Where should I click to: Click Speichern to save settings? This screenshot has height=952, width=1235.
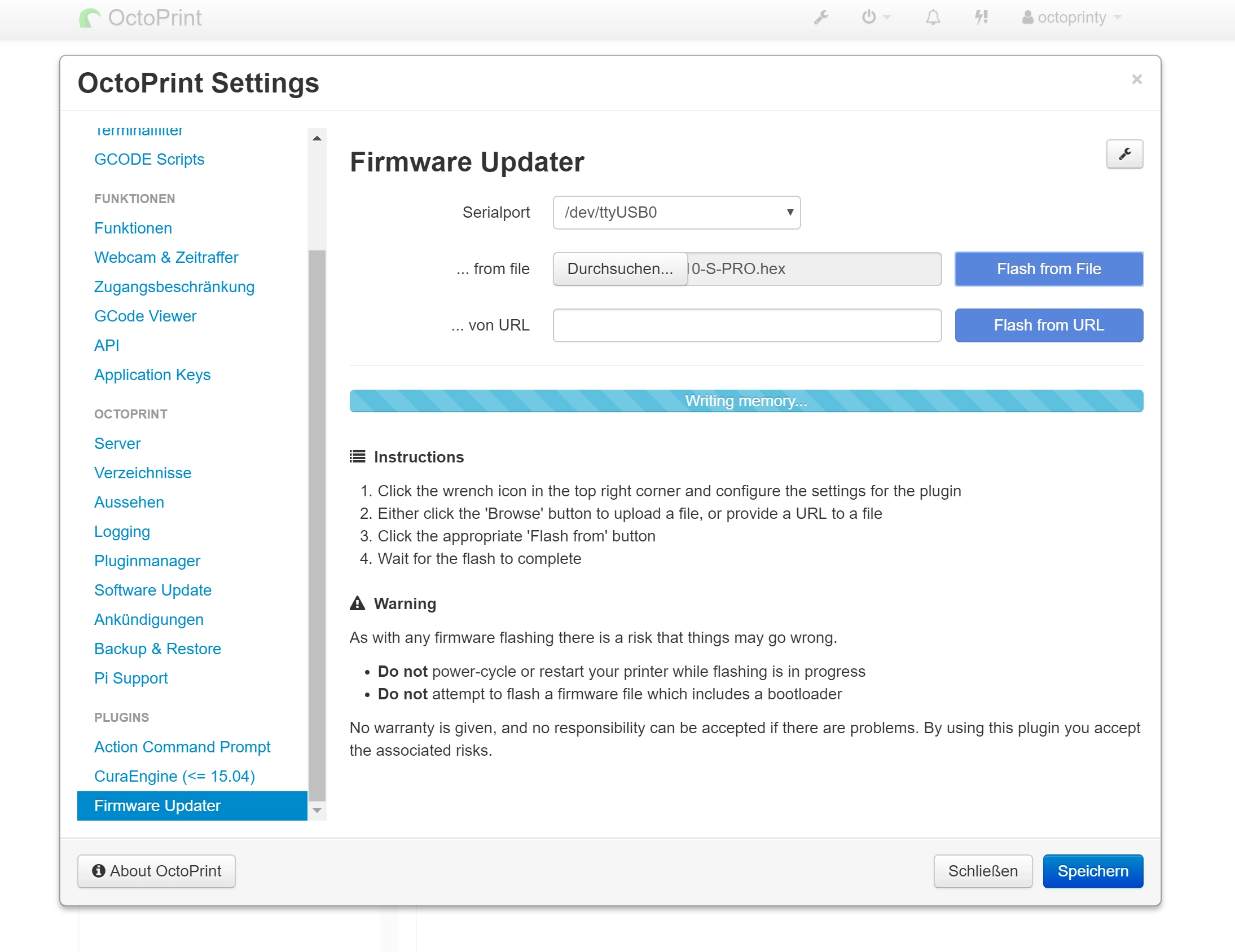point(1092,872)
